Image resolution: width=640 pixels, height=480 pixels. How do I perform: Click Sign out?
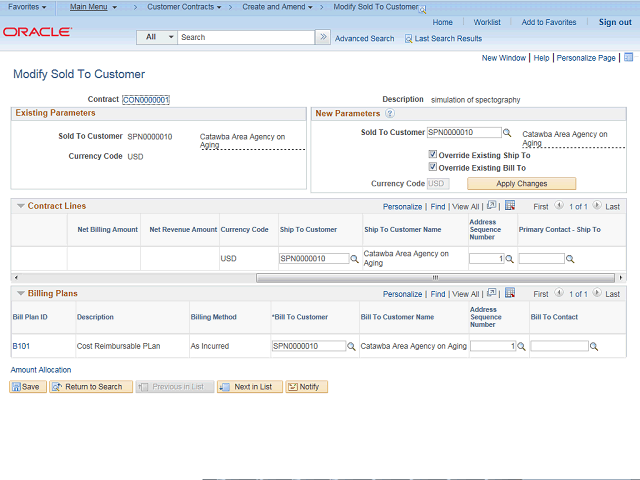(x=615, y=22)
